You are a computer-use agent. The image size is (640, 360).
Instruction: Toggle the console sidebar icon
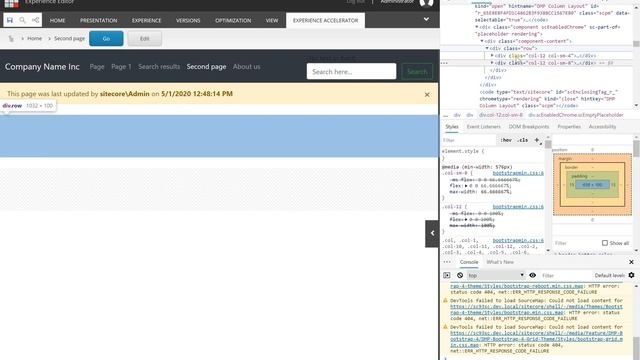tap(447, 276)
